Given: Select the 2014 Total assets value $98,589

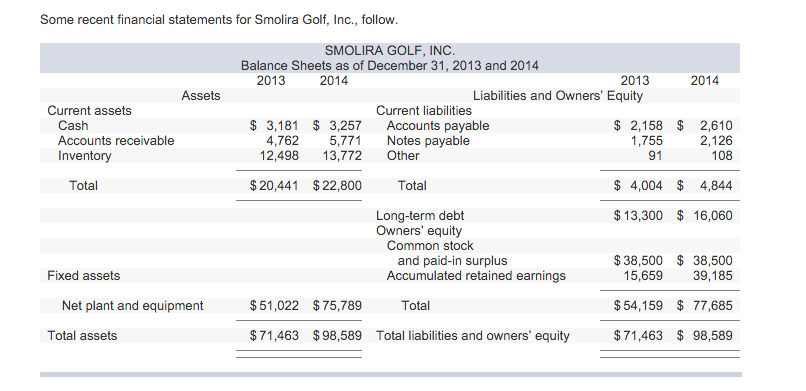Looking at the screenshot, I should coord(337,336).
